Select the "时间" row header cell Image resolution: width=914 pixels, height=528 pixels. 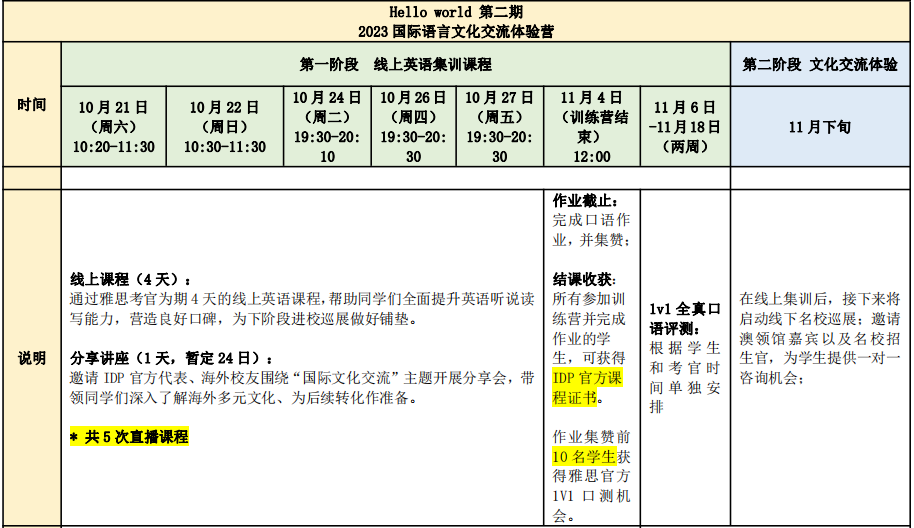[31, 104]
